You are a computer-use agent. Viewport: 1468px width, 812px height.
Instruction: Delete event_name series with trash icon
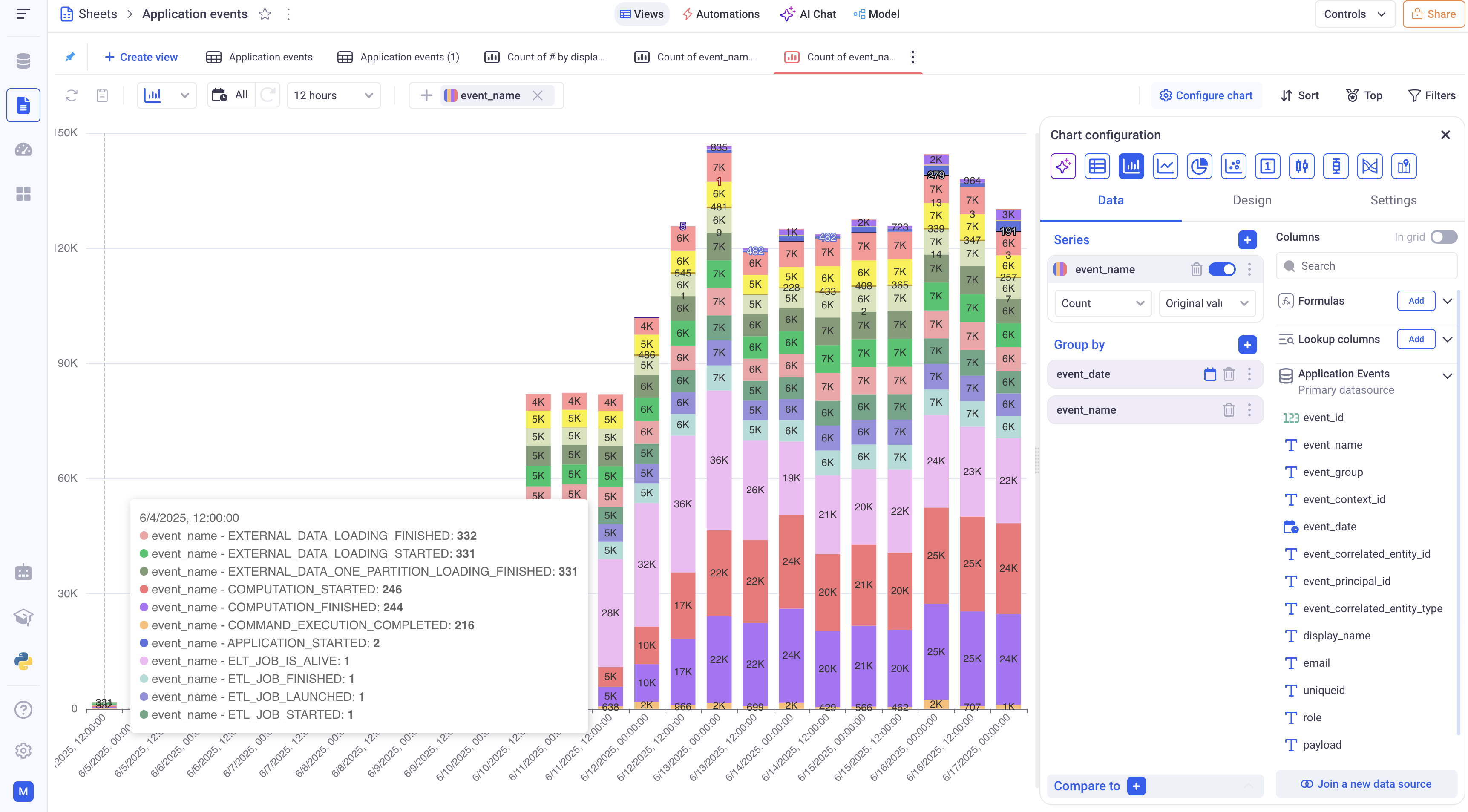(1196, 270)
